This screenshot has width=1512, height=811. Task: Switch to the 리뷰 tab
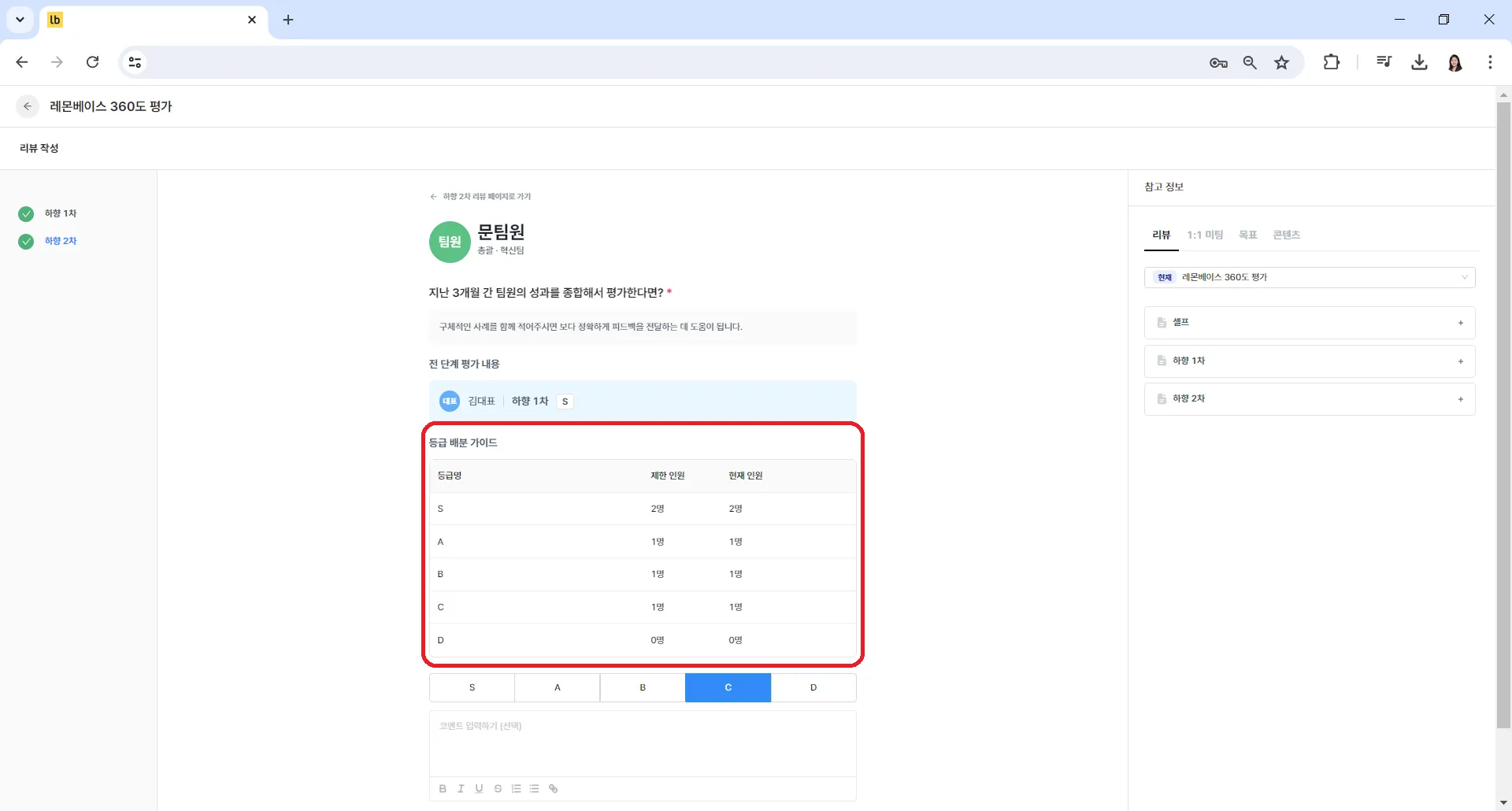point(1161,235)
